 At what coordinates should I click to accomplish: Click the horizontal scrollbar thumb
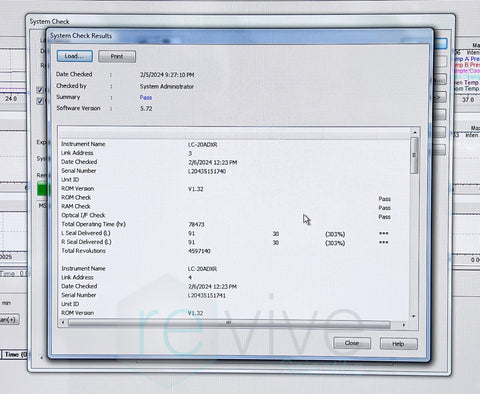pos(229,323)
